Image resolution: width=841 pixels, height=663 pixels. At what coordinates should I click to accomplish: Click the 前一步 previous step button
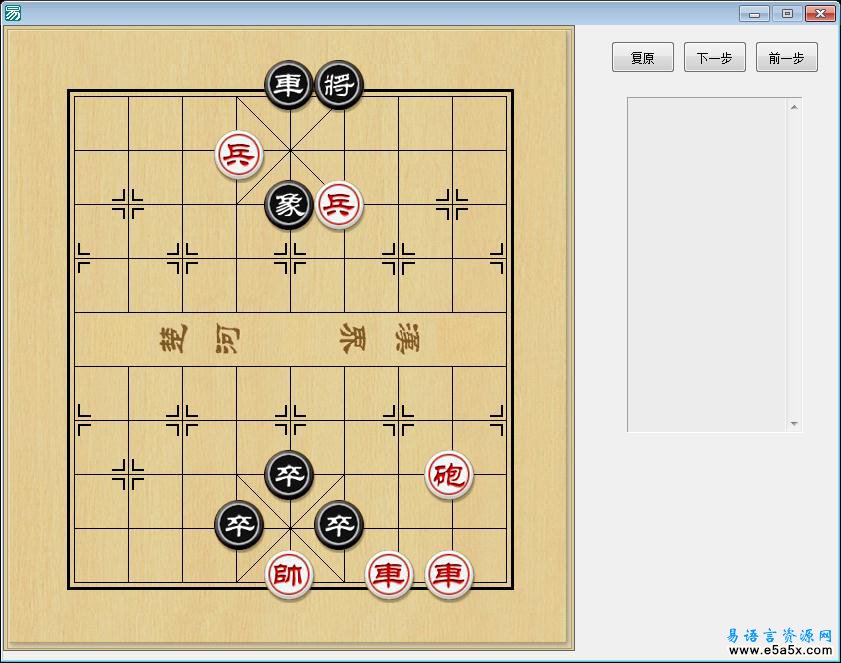click(786, 58)
